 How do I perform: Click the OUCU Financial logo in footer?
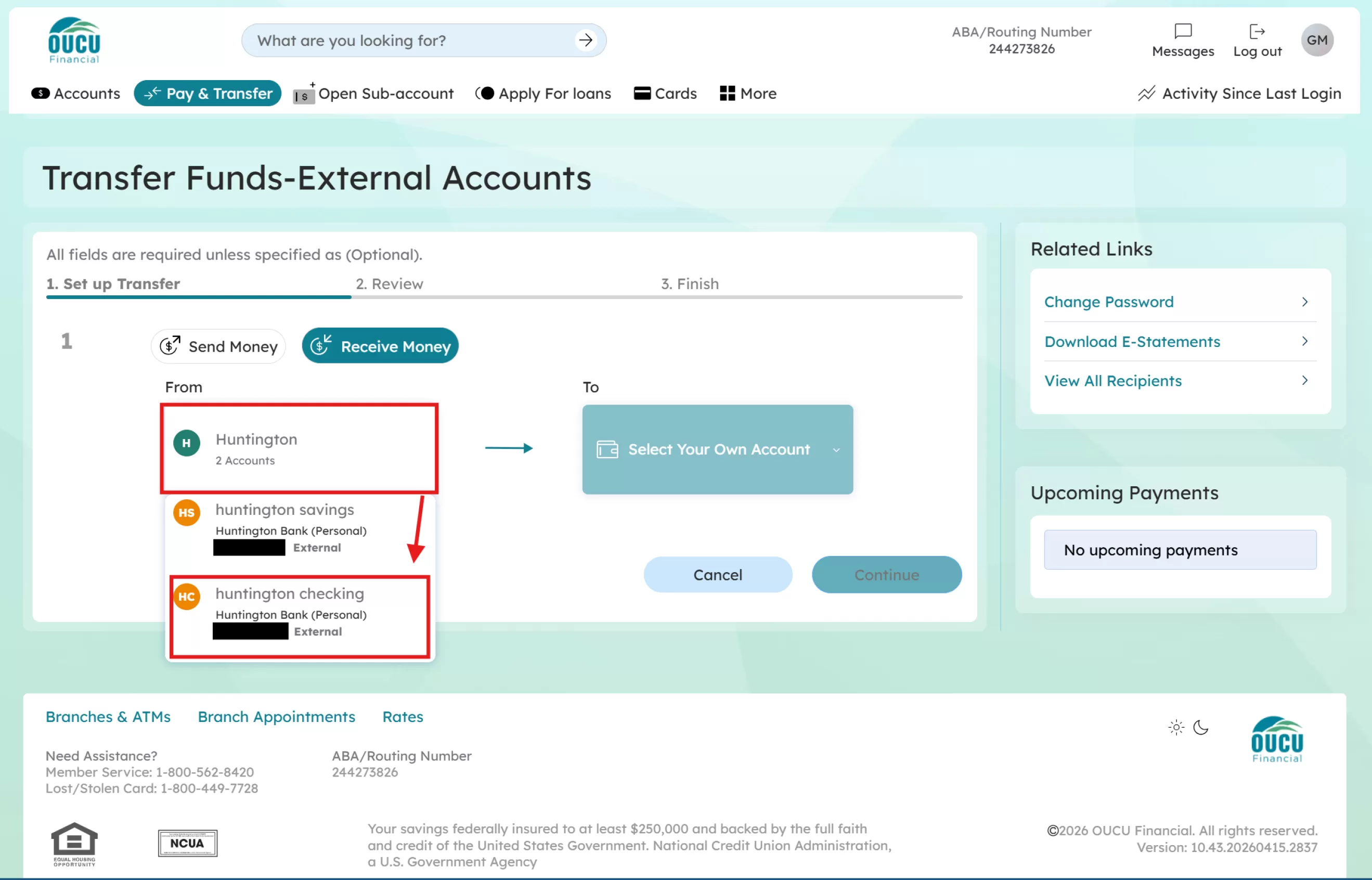point(1277,739)
